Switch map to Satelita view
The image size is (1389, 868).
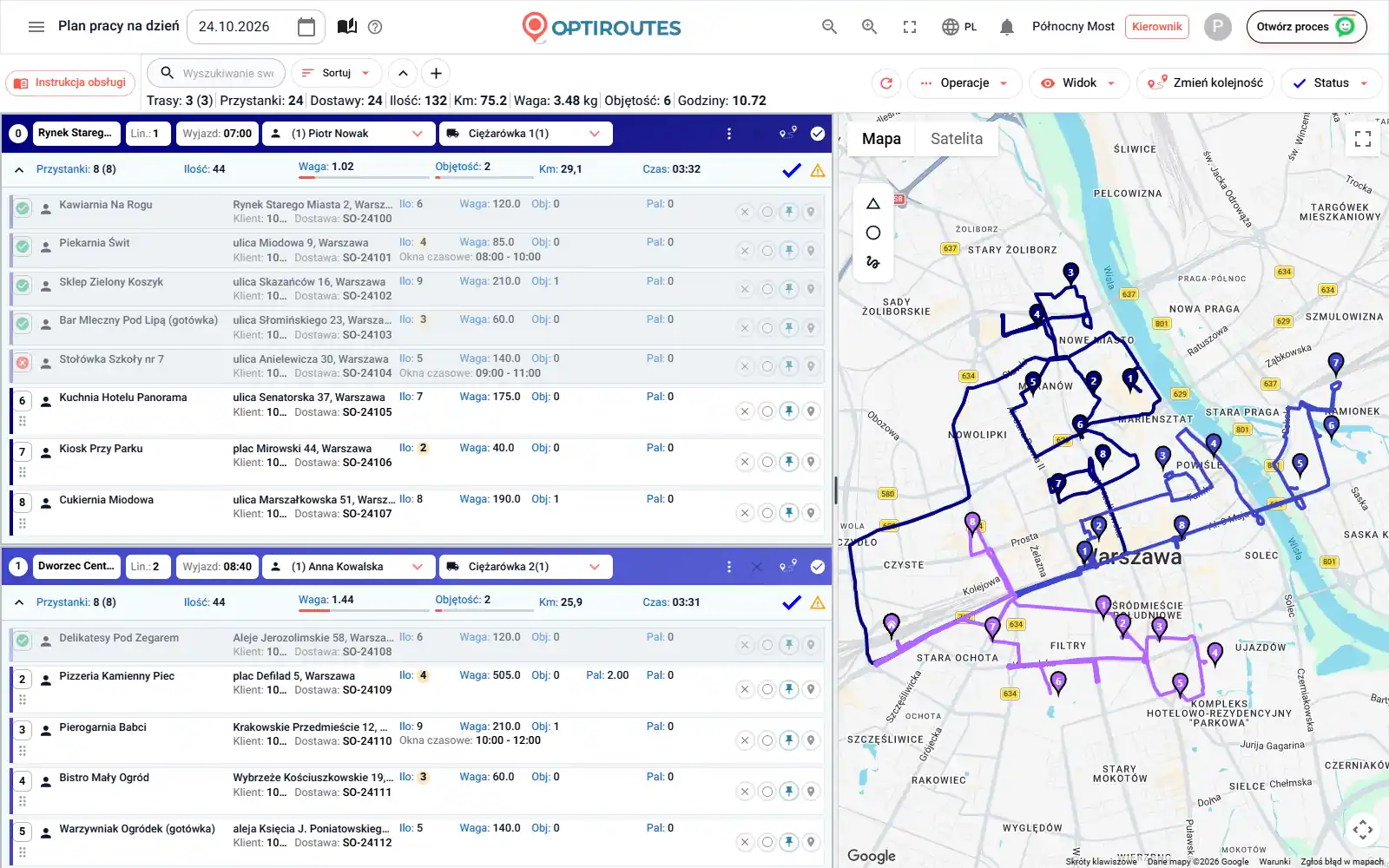tap(957, 139)
